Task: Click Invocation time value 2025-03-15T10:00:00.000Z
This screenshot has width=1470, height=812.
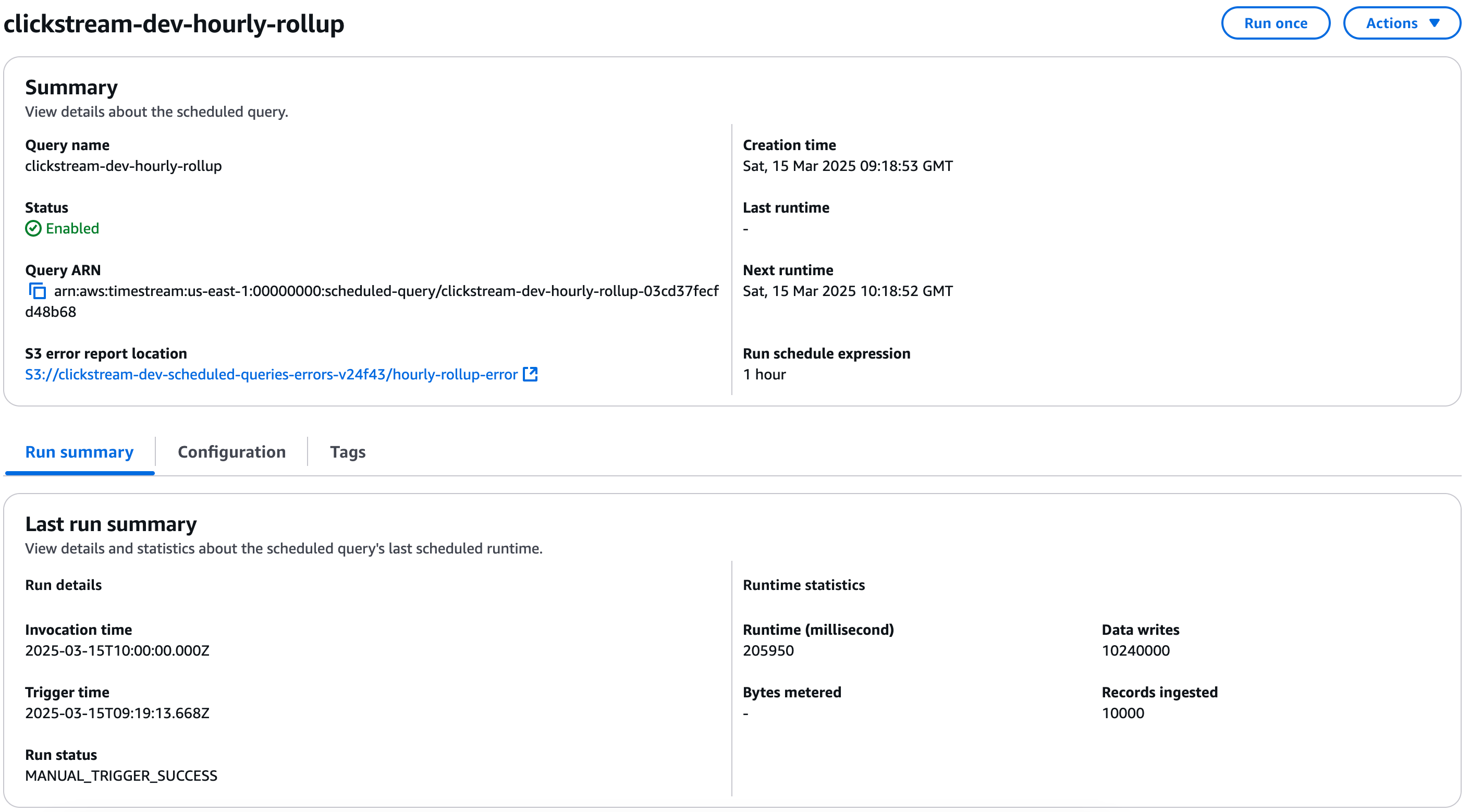Action: [x=117, y=650]
